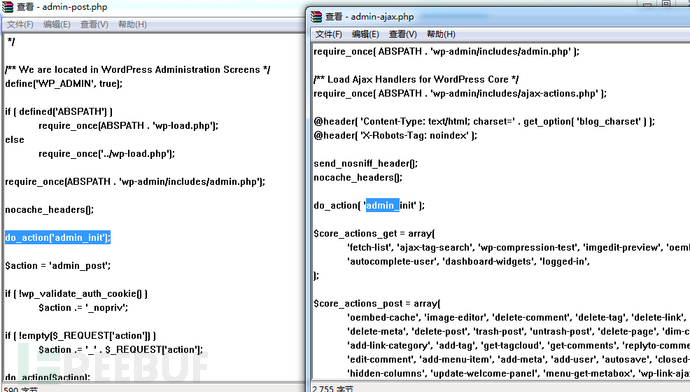Click the 'oembed-cache', 'image-editor' array line
Image resolution: width=690 pixels, height=392 pixels.
(x=517, y=318)
